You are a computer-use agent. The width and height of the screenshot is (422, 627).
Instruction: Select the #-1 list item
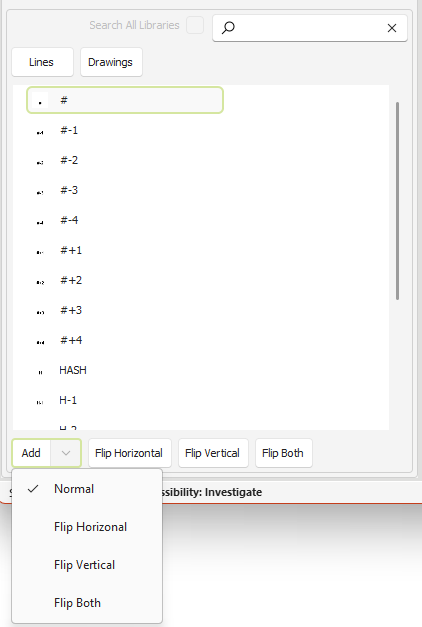coord(125,130)
